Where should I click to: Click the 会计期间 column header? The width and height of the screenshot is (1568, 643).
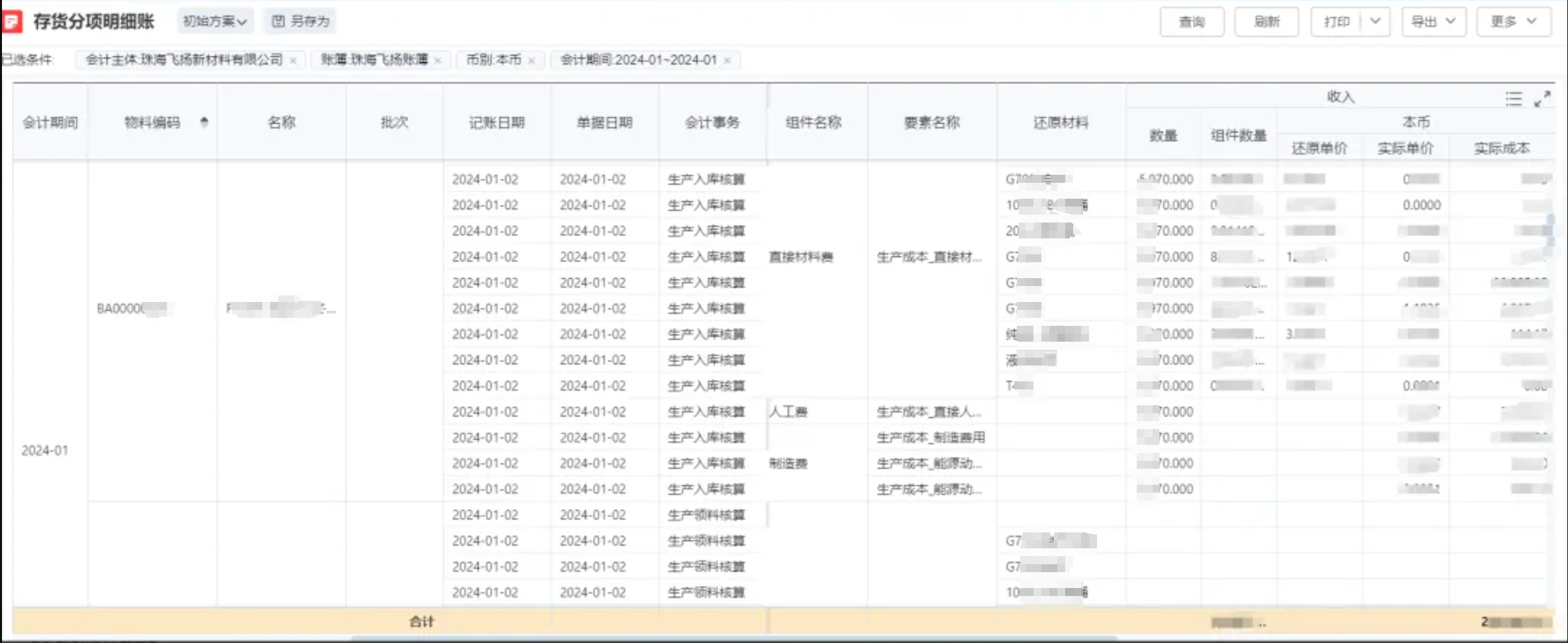50,123
